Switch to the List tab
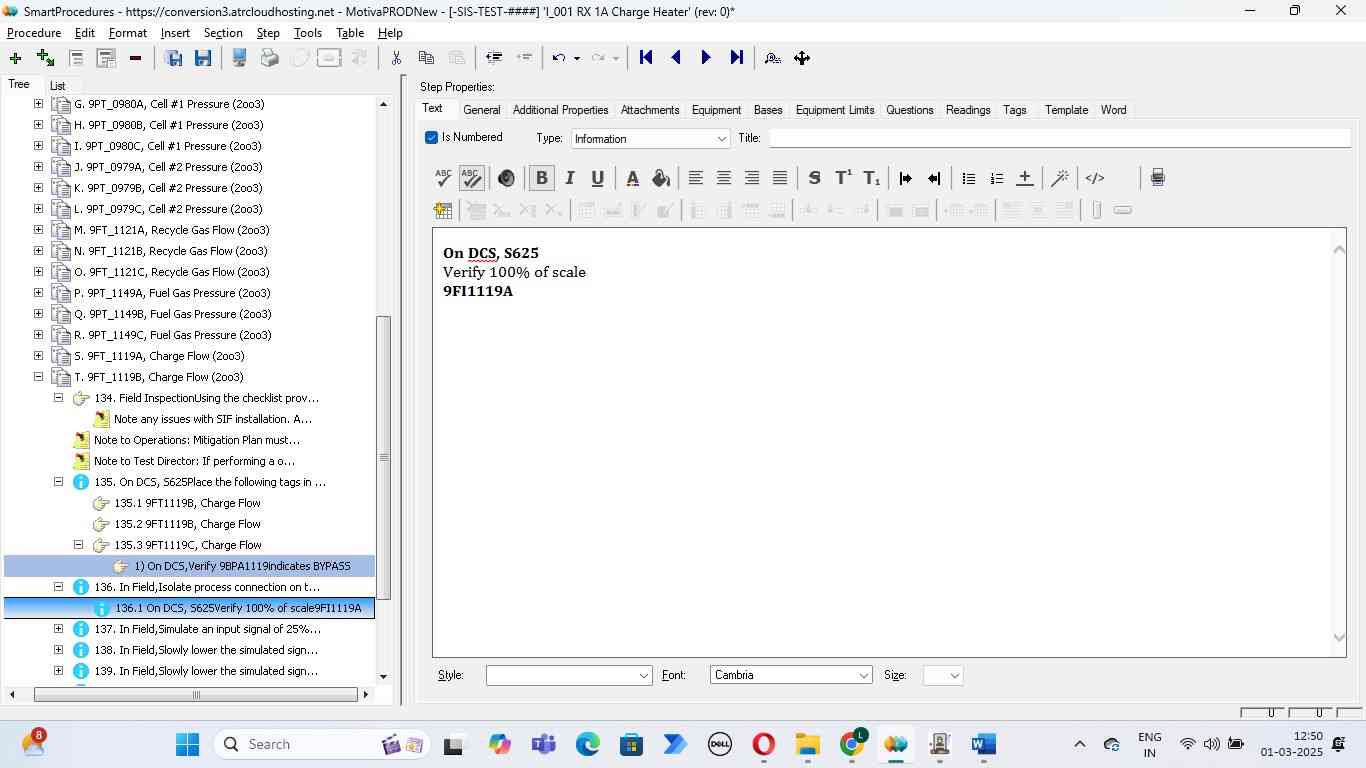 pos(58,86)
